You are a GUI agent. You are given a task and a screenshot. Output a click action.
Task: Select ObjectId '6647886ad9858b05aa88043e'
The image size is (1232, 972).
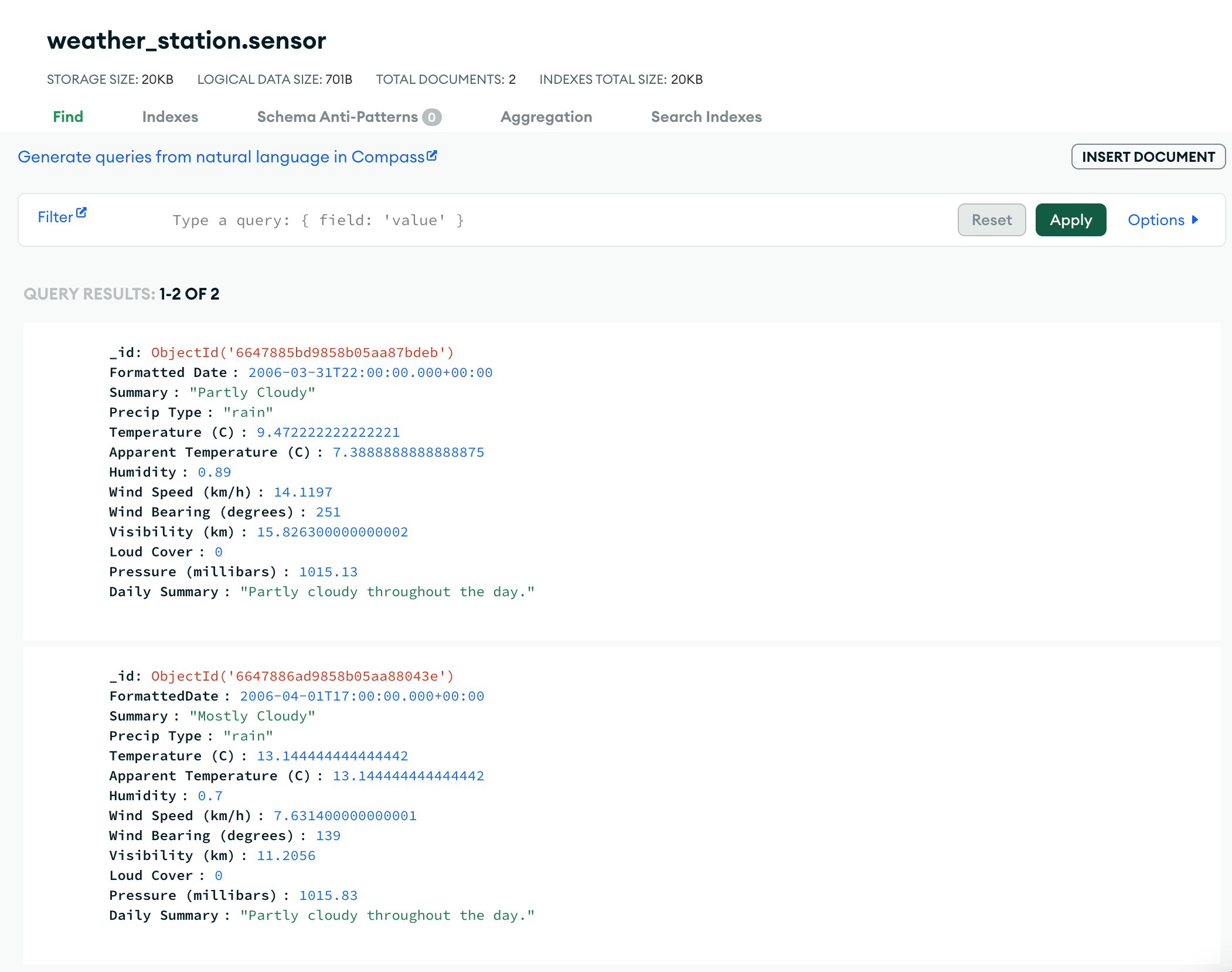point(302,676)
